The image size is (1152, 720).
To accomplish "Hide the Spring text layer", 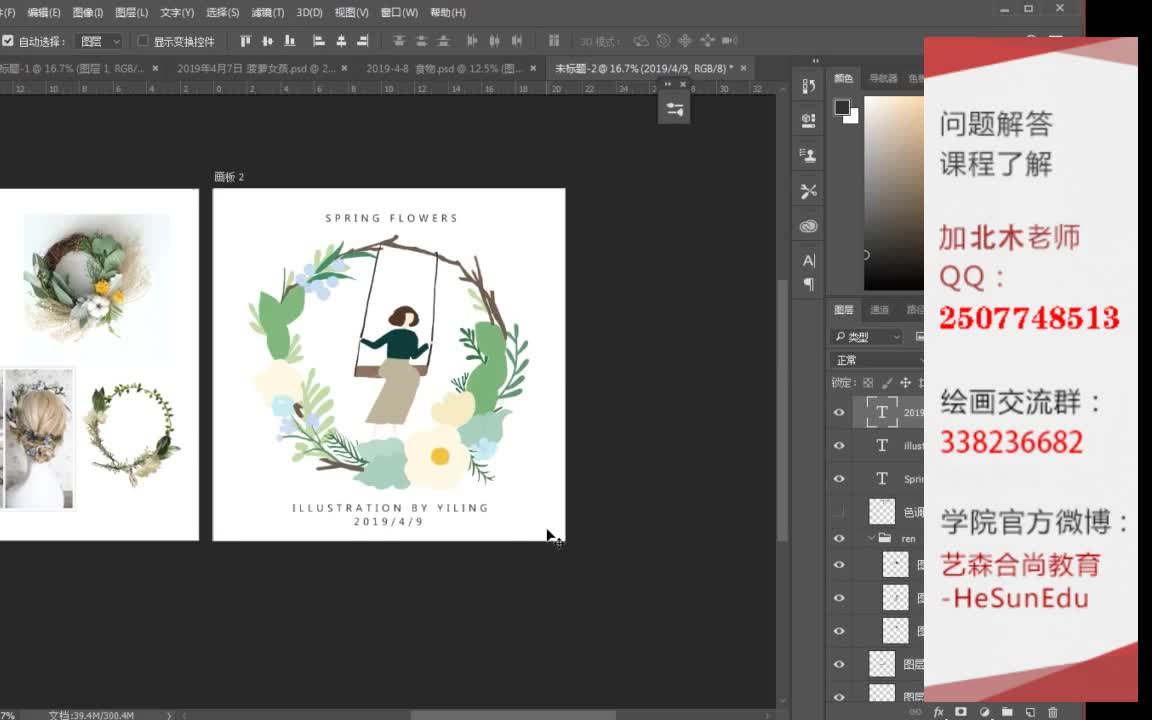I will point(838,478).
